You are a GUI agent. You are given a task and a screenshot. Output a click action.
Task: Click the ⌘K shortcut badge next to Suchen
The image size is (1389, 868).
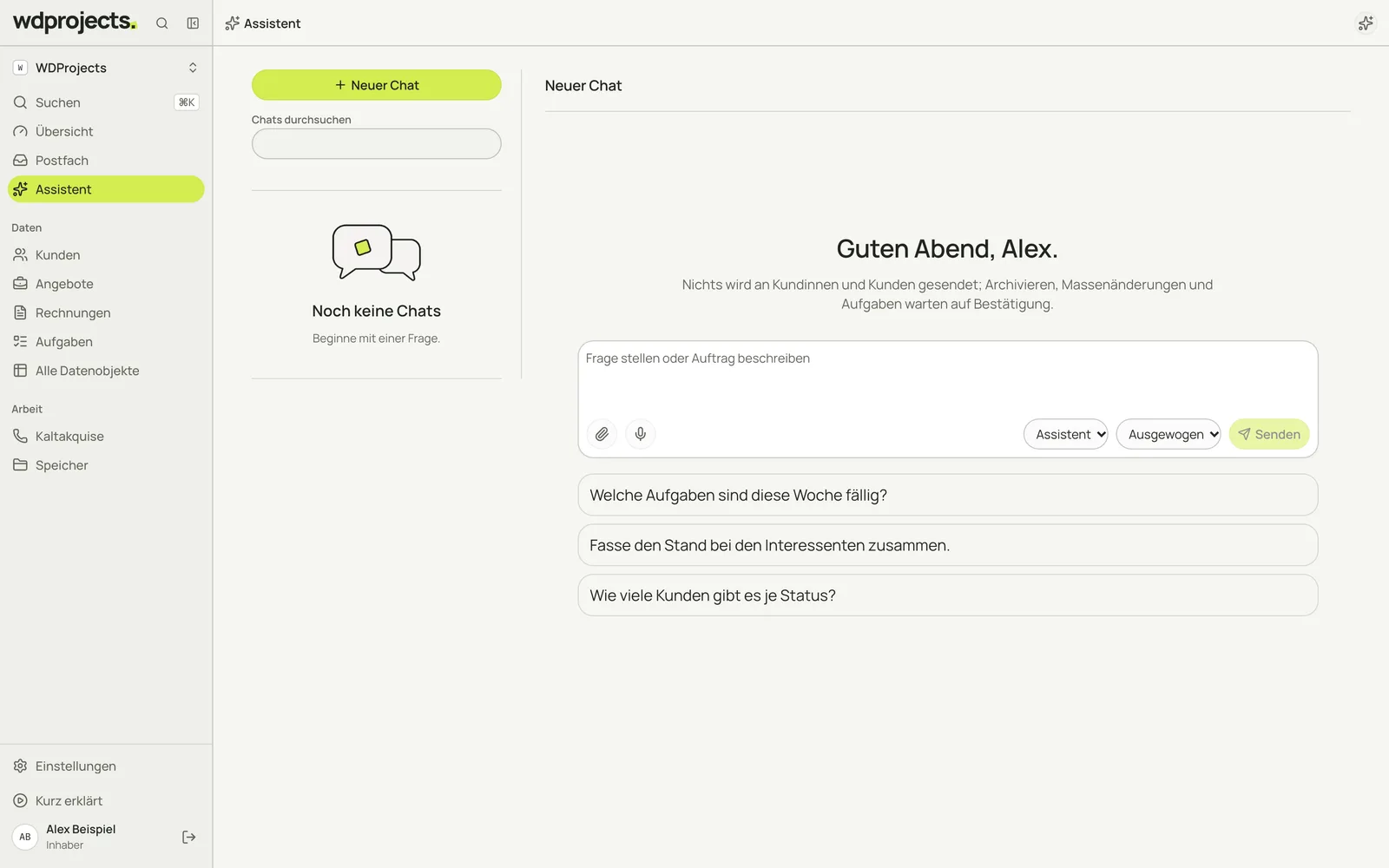click(187, 102)
